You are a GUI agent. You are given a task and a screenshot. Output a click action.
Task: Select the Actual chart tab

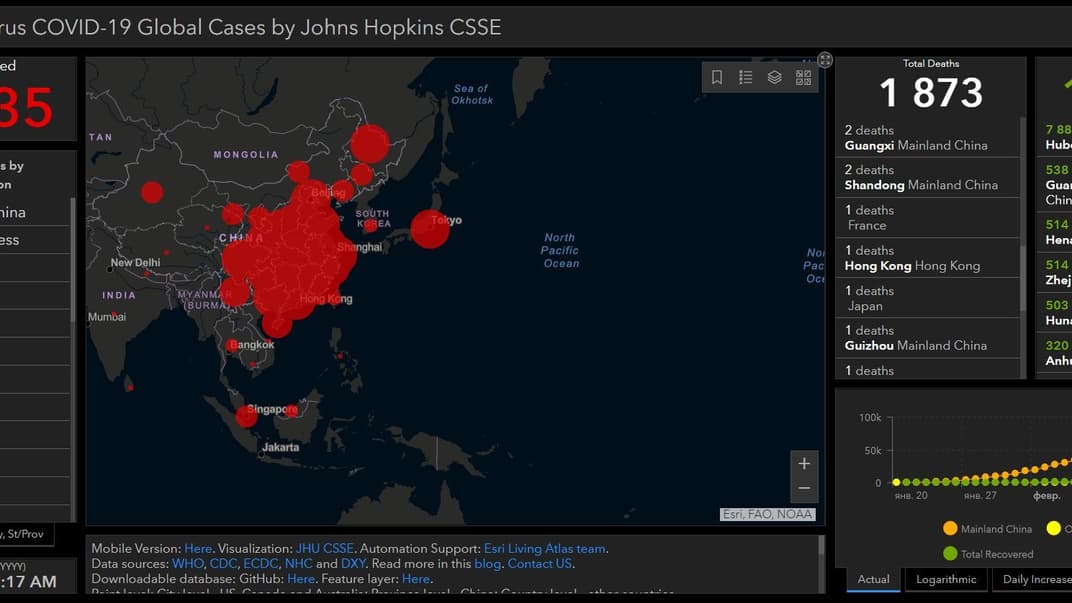873,579
